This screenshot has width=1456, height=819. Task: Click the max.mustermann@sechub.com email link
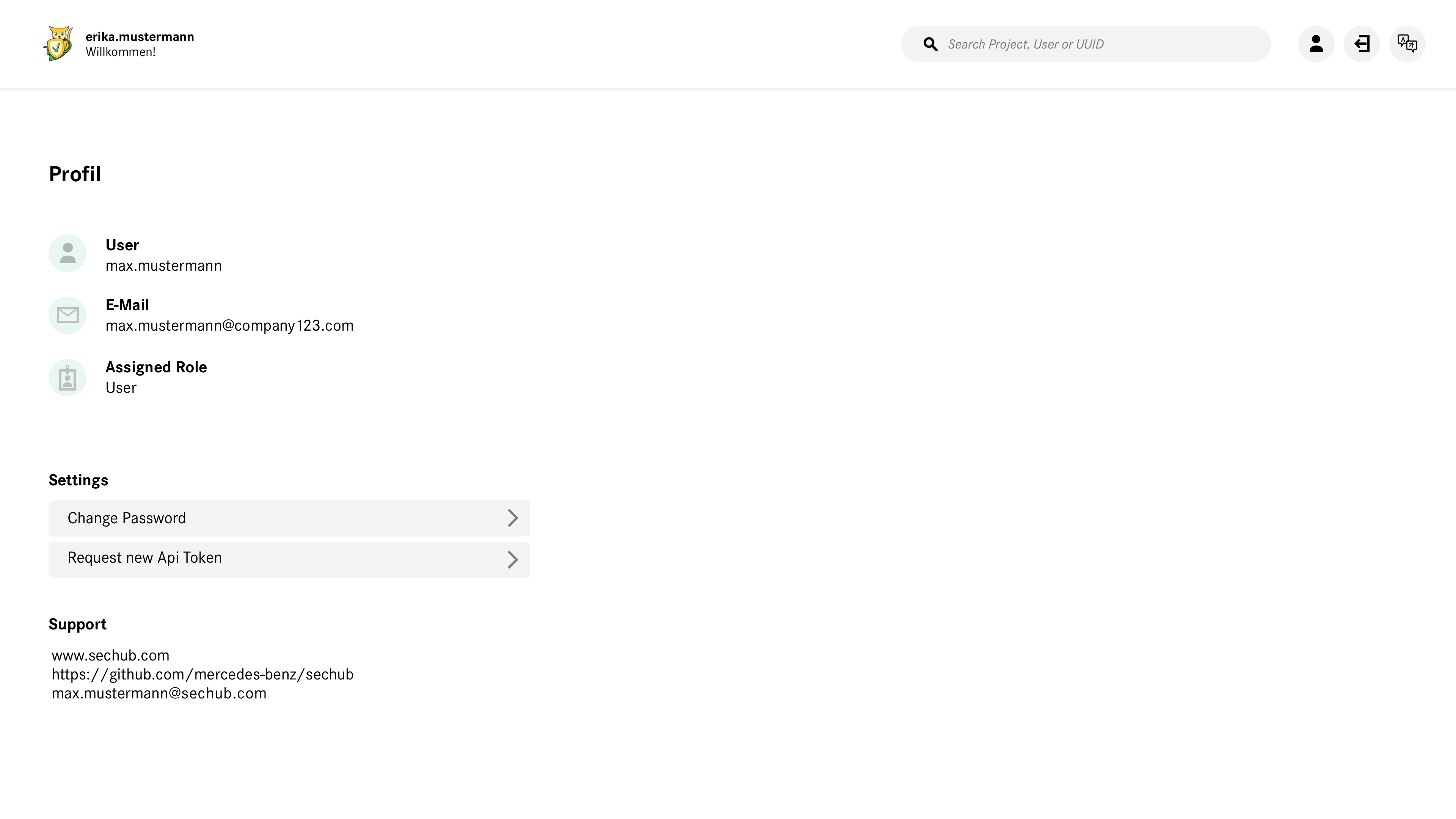point(159,693)
